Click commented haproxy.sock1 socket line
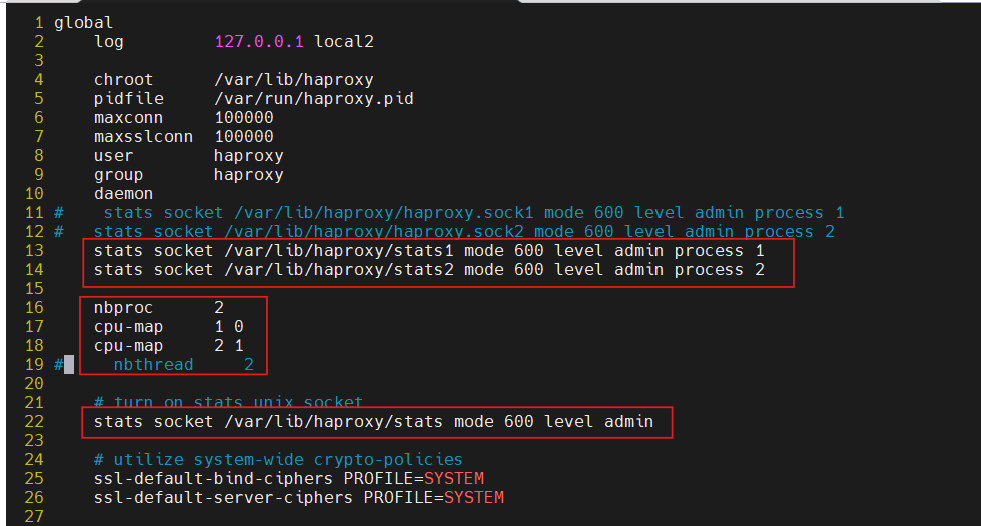Viewport: 981px width, 526px height. click(449, 213)
